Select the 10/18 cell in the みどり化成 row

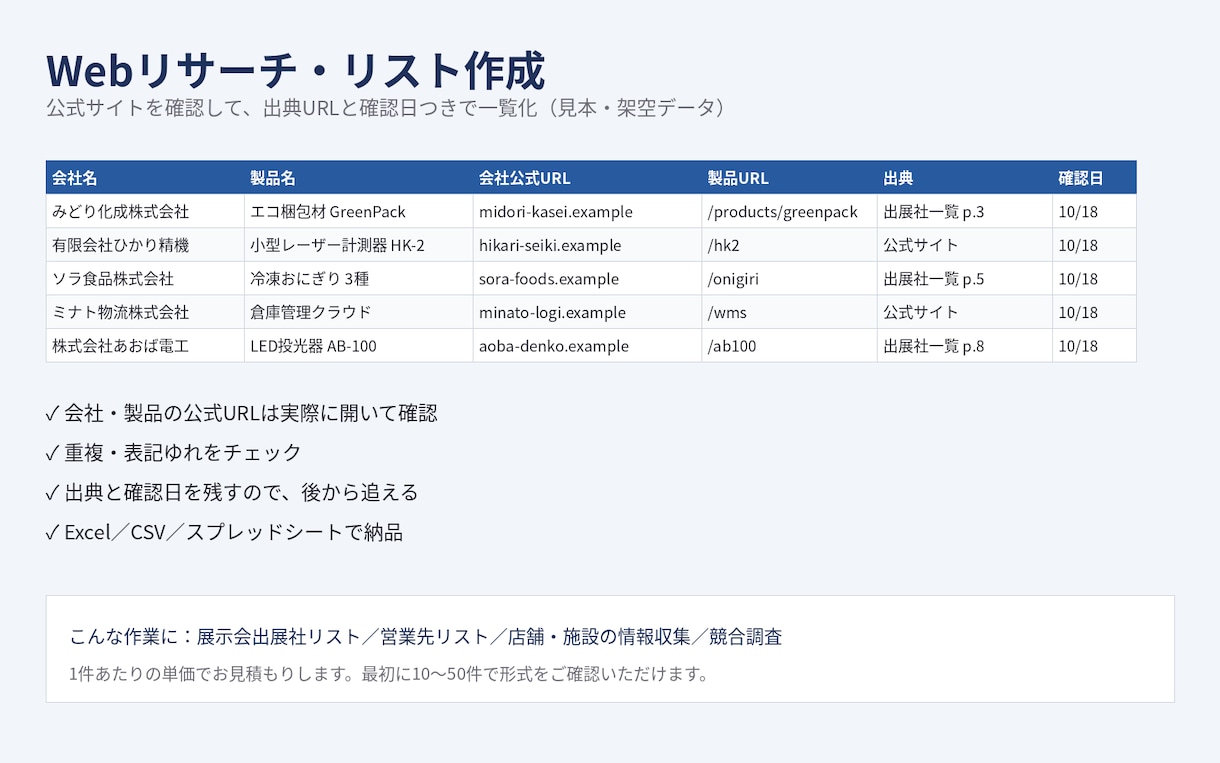coord(1095,212)
